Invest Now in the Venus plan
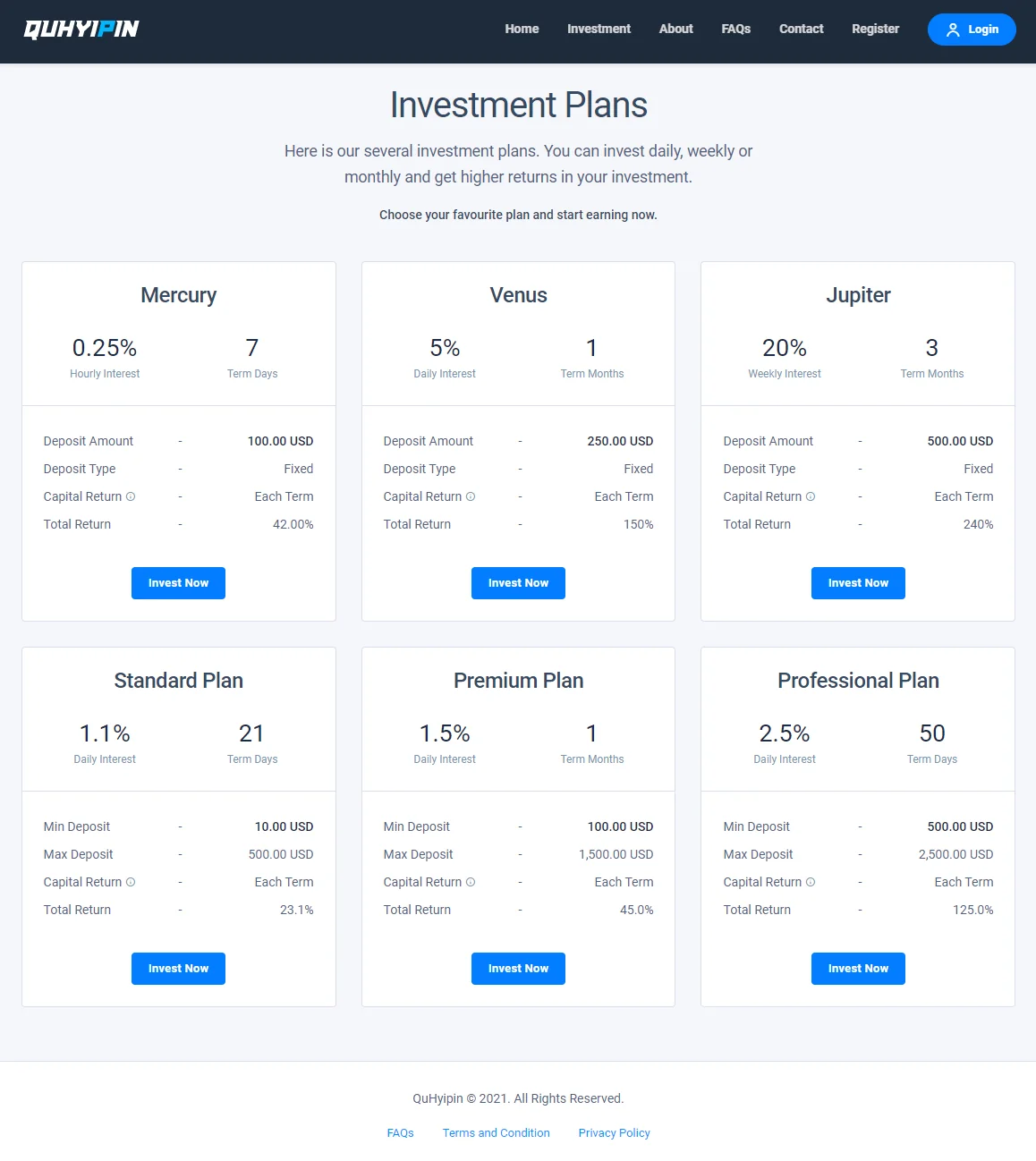This screenshot has height=1161, width=1036. (x=518, y=583)
